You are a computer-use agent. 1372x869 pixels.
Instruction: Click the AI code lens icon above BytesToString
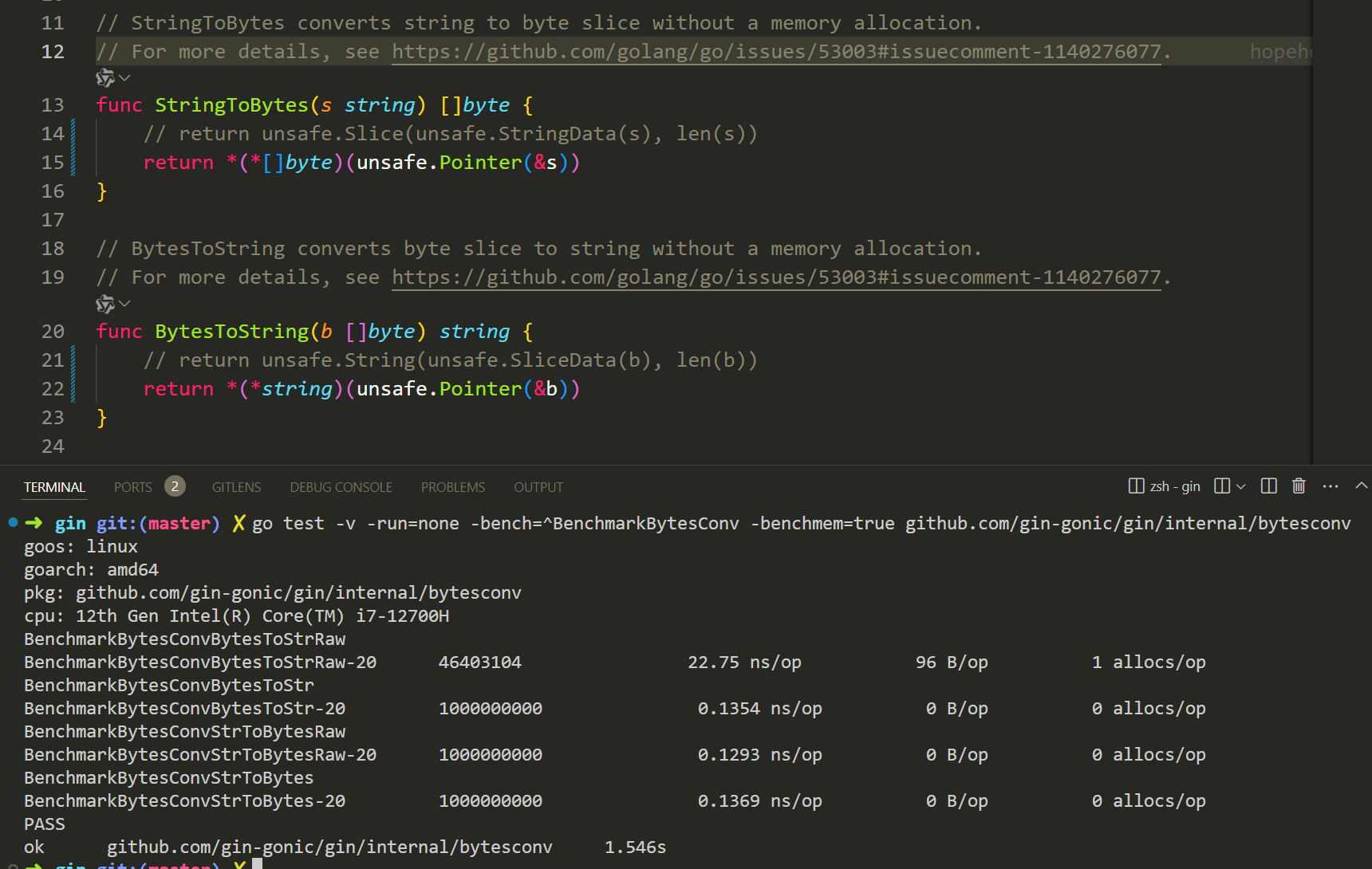pyautogui.click(x=105, y=304)
